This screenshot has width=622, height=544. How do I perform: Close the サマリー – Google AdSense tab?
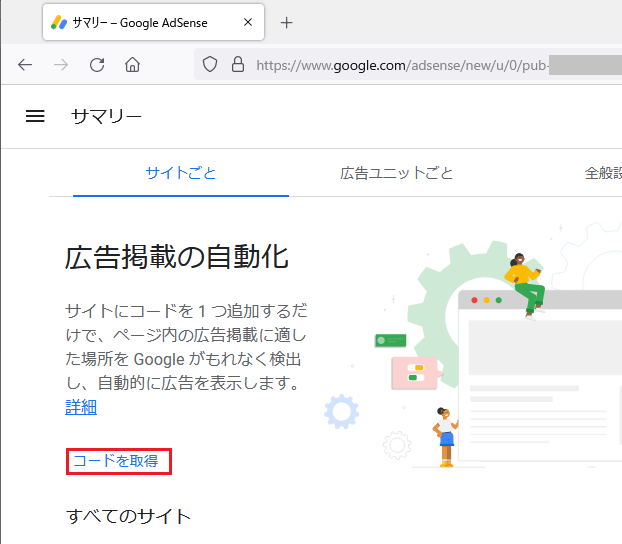(245, 22)
